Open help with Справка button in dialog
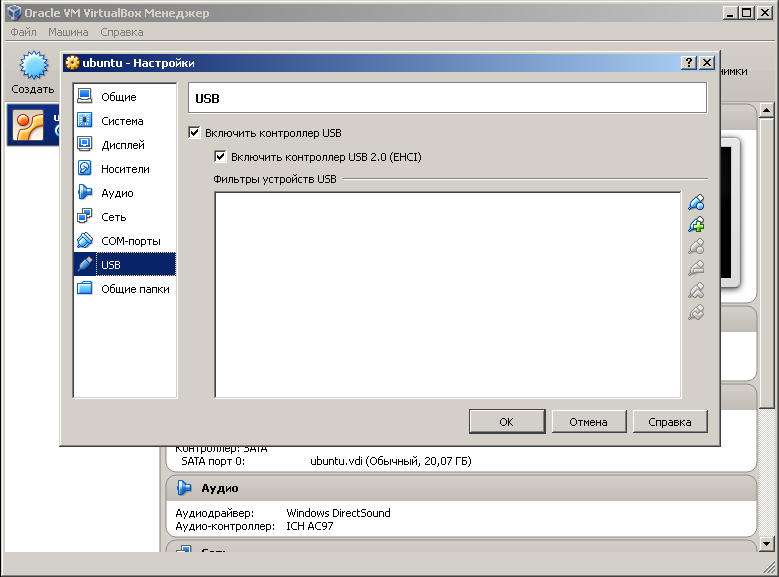 point(670,421)
